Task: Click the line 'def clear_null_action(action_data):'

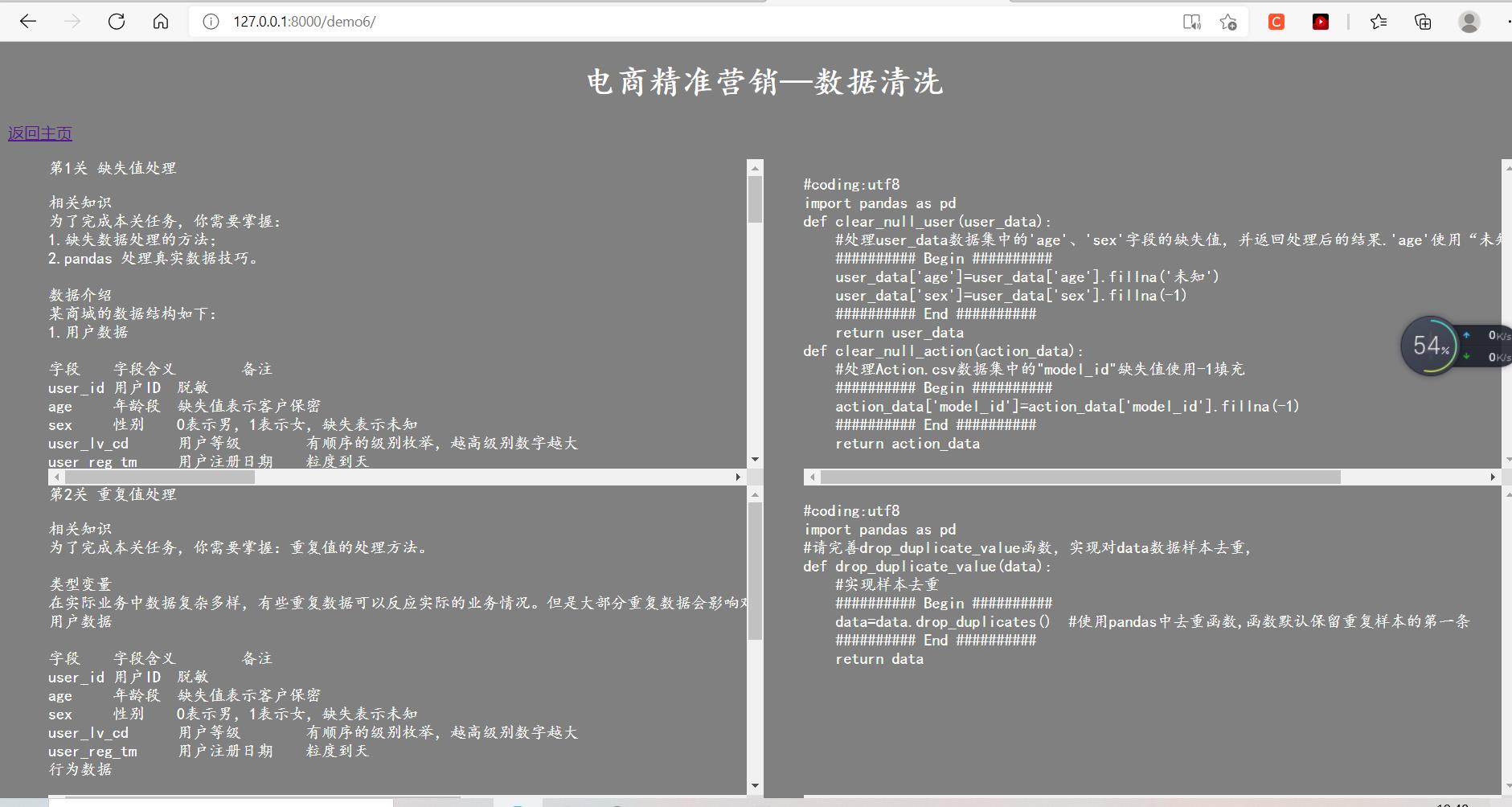Action: 943,351
